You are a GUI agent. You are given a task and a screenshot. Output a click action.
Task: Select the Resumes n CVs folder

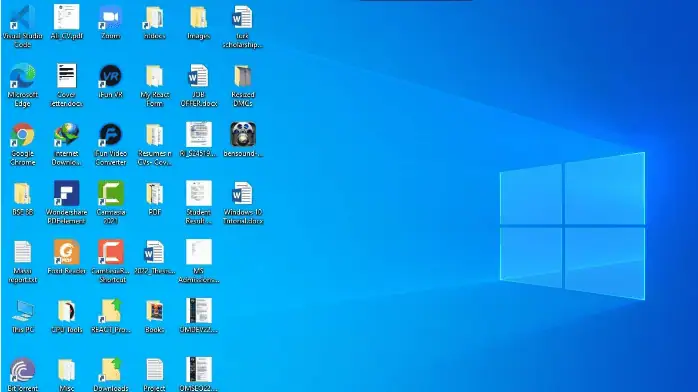pyautogui.click(x=154, y=135)
